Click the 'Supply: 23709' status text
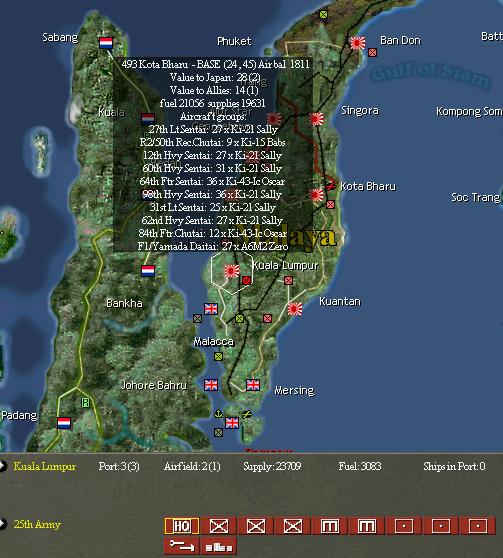The width and height of the screenshot is (503, 558). [x=272, y=466]
